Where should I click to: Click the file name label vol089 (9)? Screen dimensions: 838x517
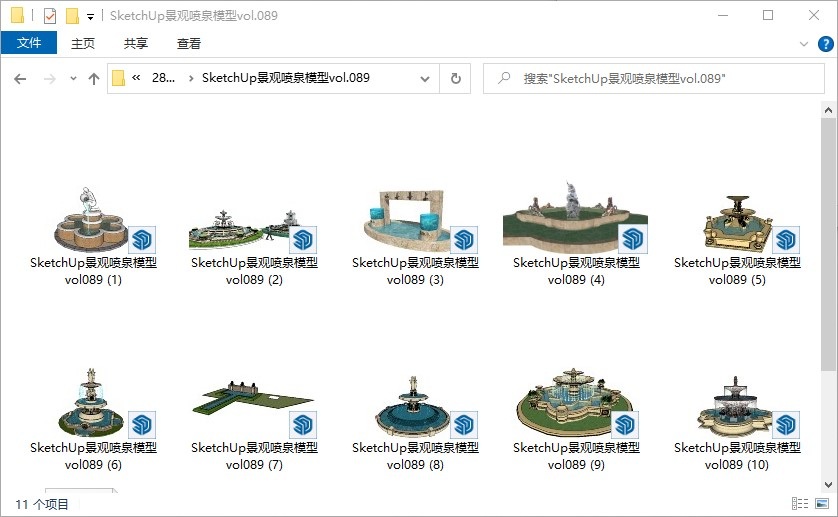pyautogui.click(x=576, y=456)
